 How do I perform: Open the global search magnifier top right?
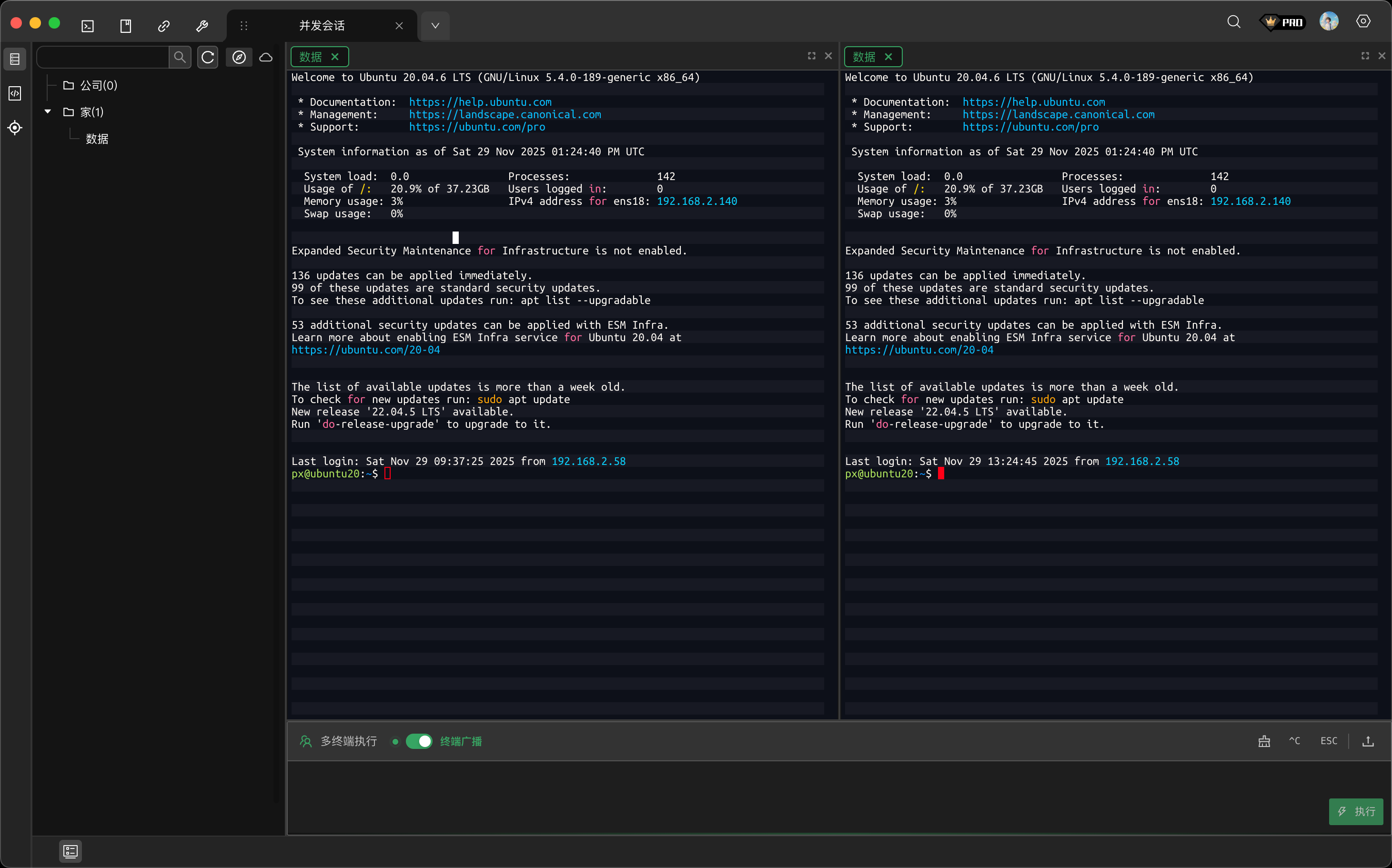coord(1233,22)
